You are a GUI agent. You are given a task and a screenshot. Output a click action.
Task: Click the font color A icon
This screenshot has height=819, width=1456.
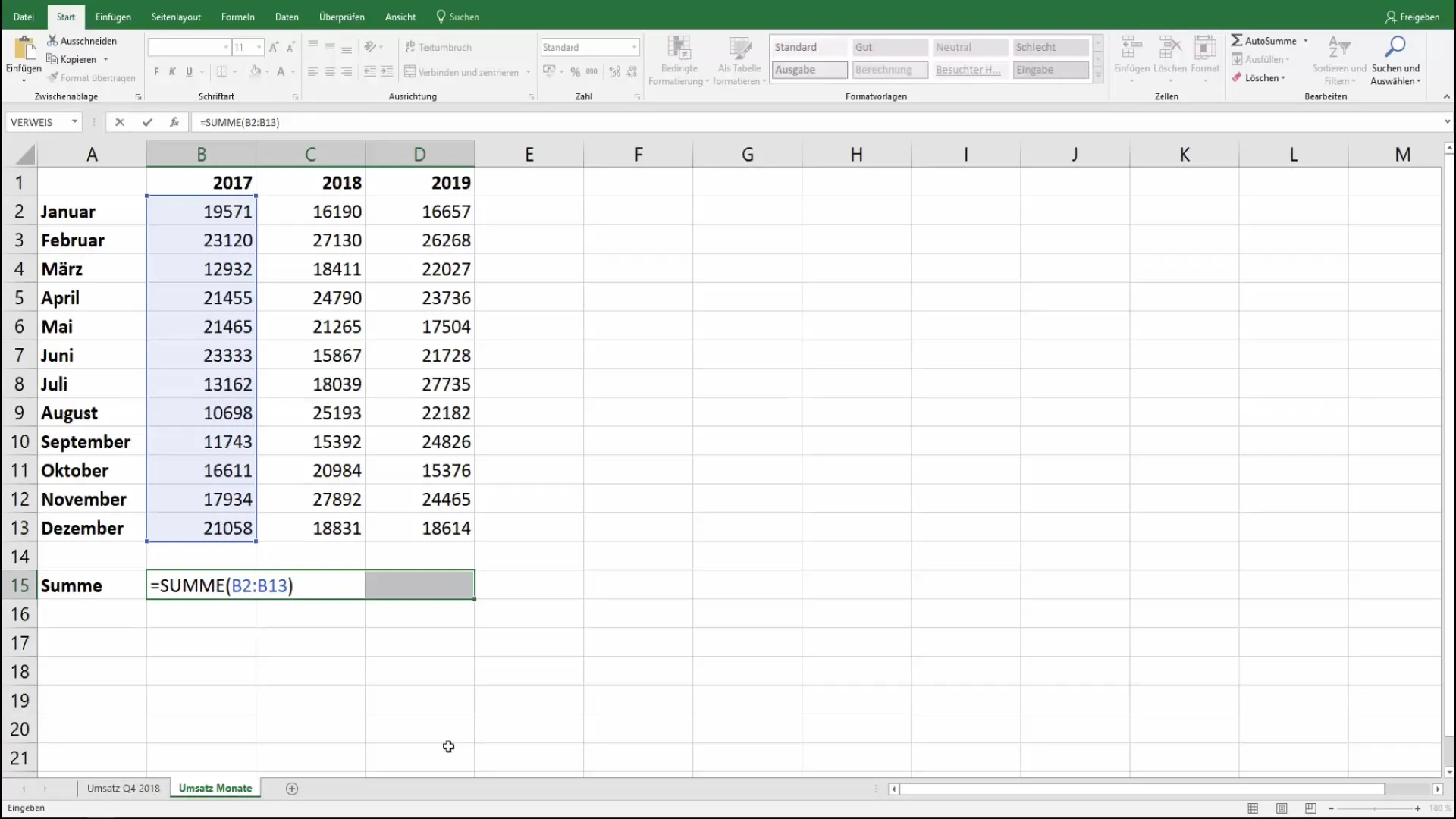[281, 72]
